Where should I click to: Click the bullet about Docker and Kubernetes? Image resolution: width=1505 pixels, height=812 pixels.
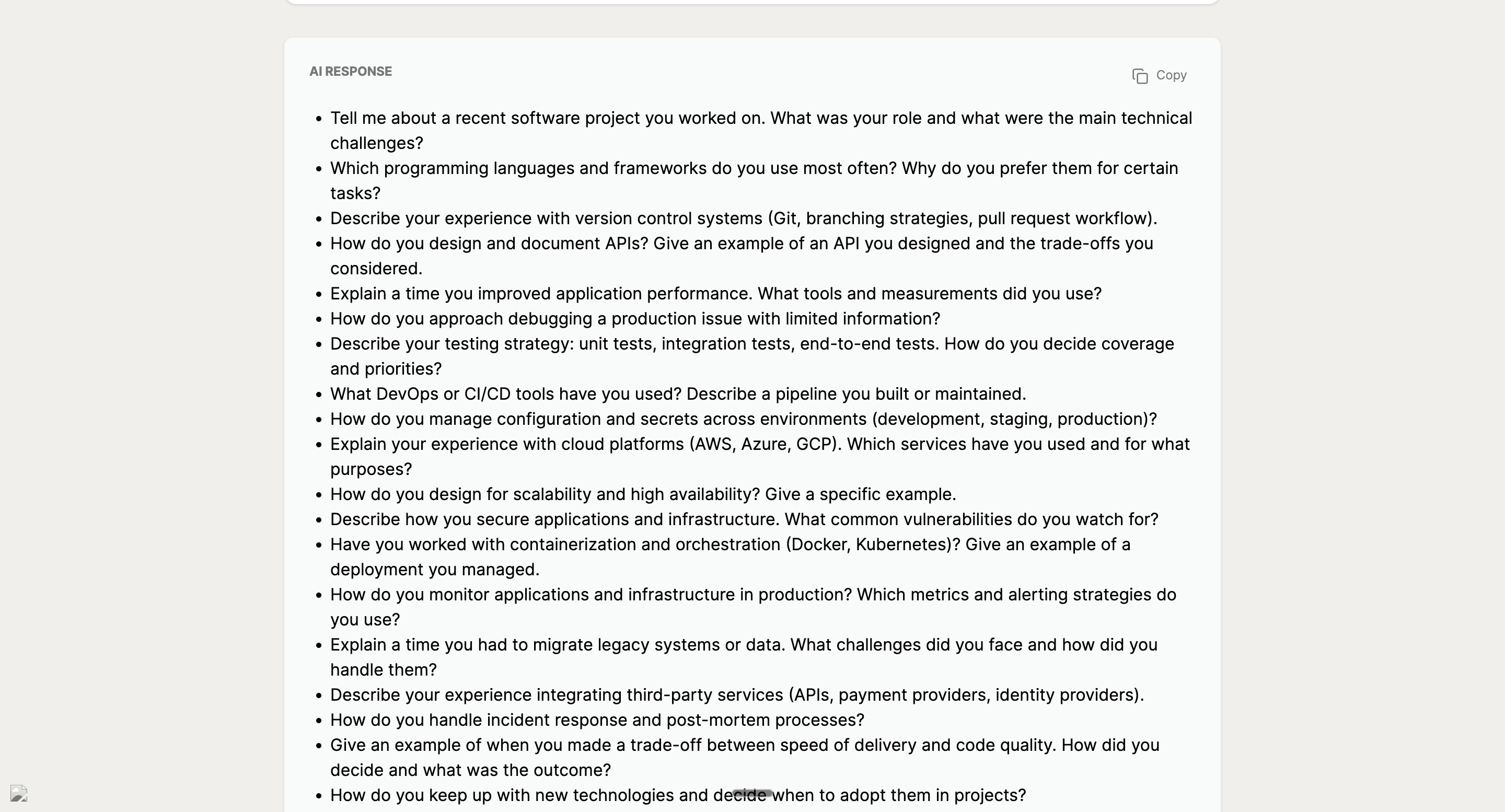coord(729,544)
